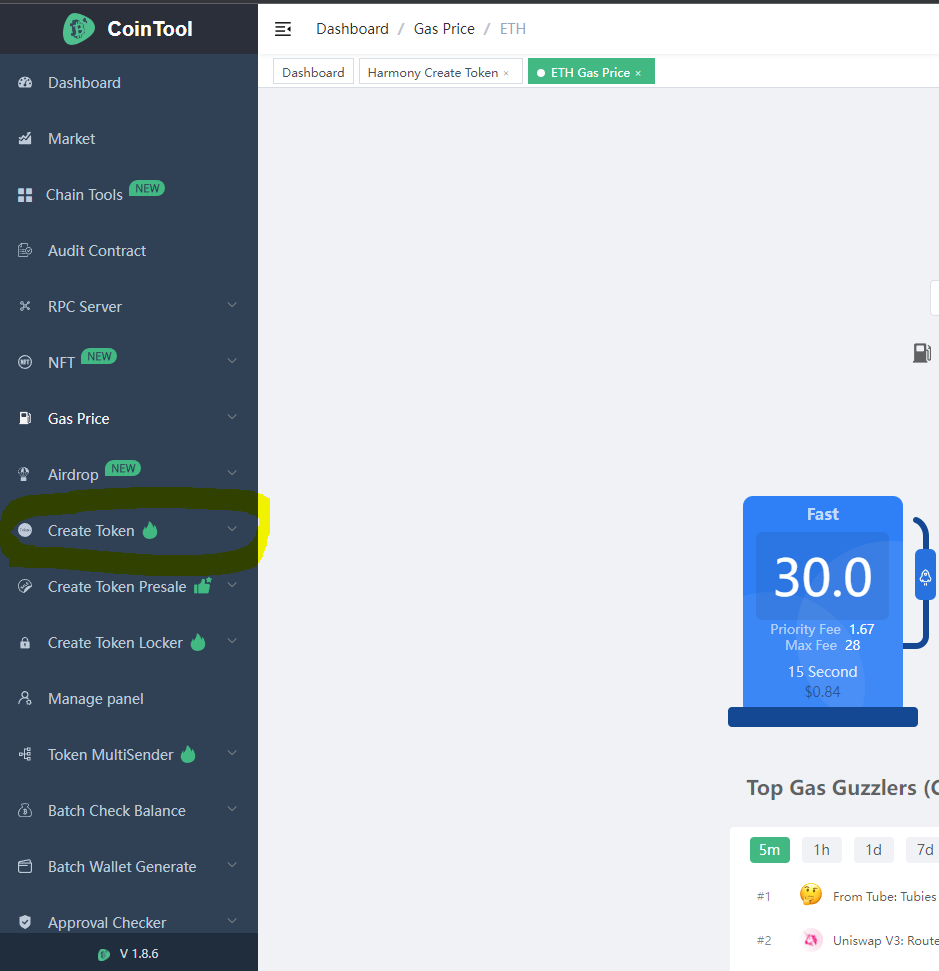
Task: Expand the Create Token Presale chevron
Action: click(x=232, y=585)
